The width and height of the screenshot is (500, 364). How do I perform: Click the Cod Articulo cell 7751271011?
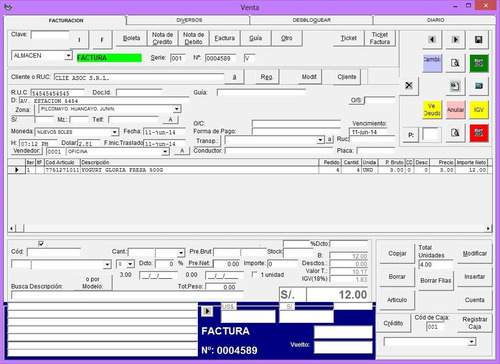pos(62,170)
